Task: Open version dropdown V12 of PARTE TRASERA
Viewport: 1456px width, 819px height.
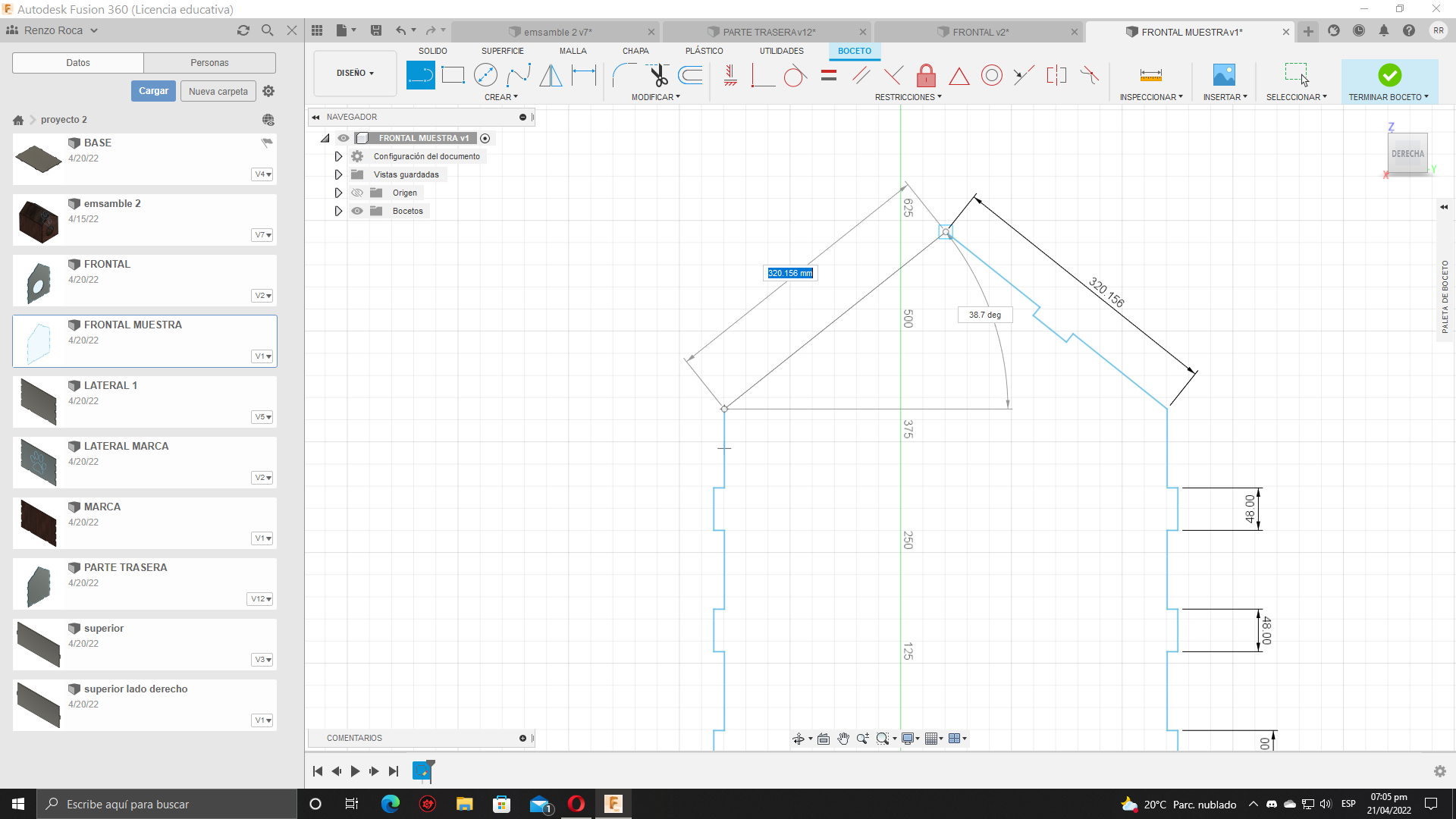Action: [260, 599]
